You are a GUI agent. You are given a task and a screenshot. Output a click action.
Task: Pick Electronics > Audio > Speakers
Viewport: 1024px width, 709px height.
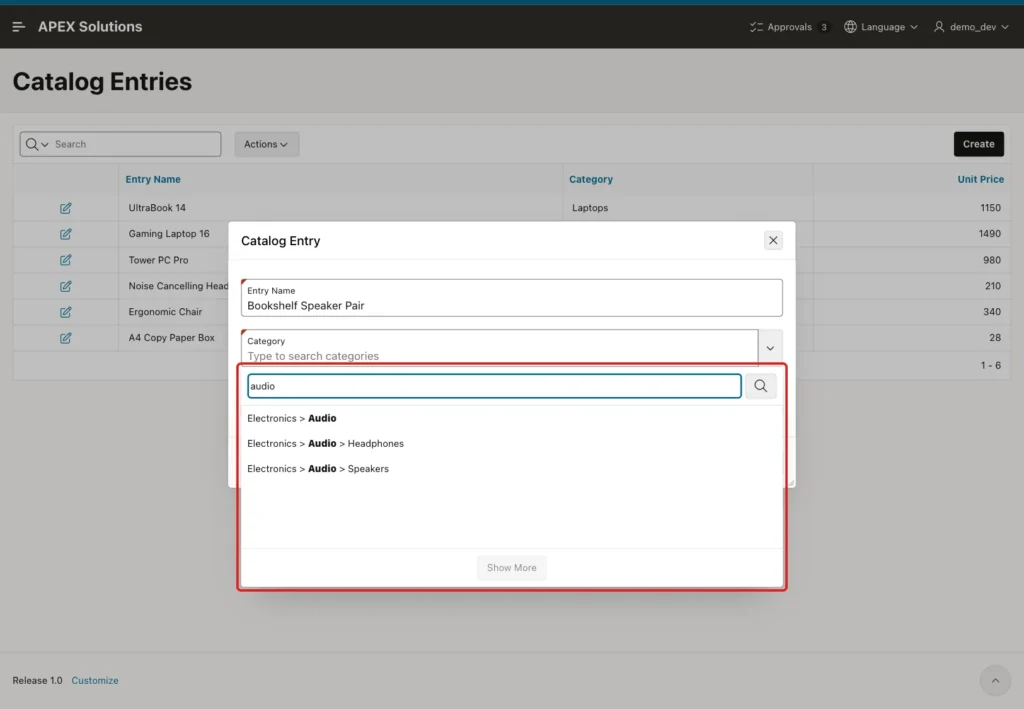point(511,469)
